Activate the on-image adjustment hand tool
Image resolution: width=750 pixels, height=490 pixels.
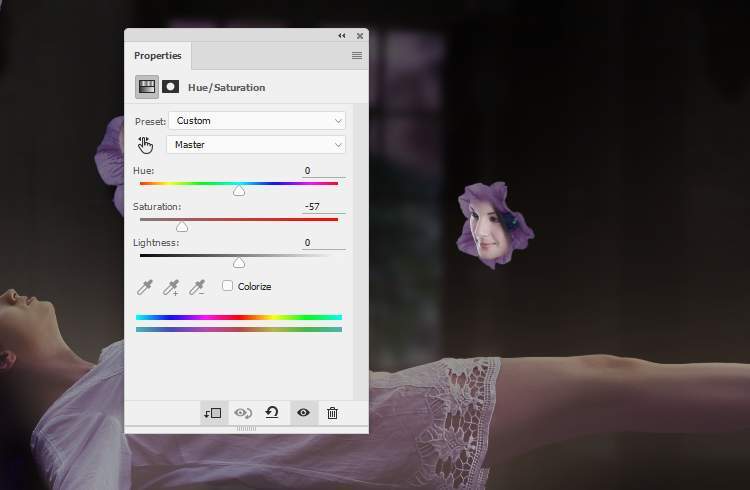[145, 145]
